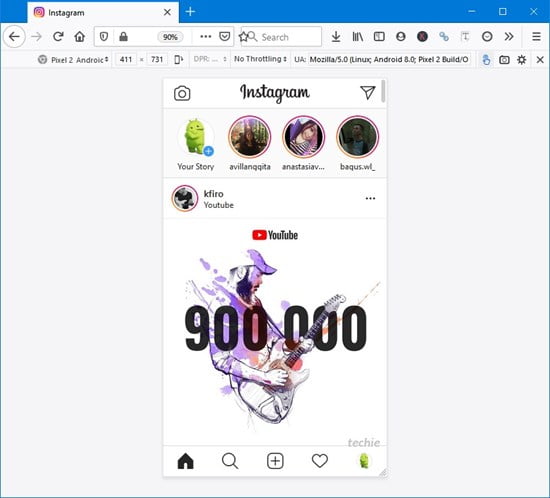Open the browser home page

pyautogui.click(x=80, y=36)
